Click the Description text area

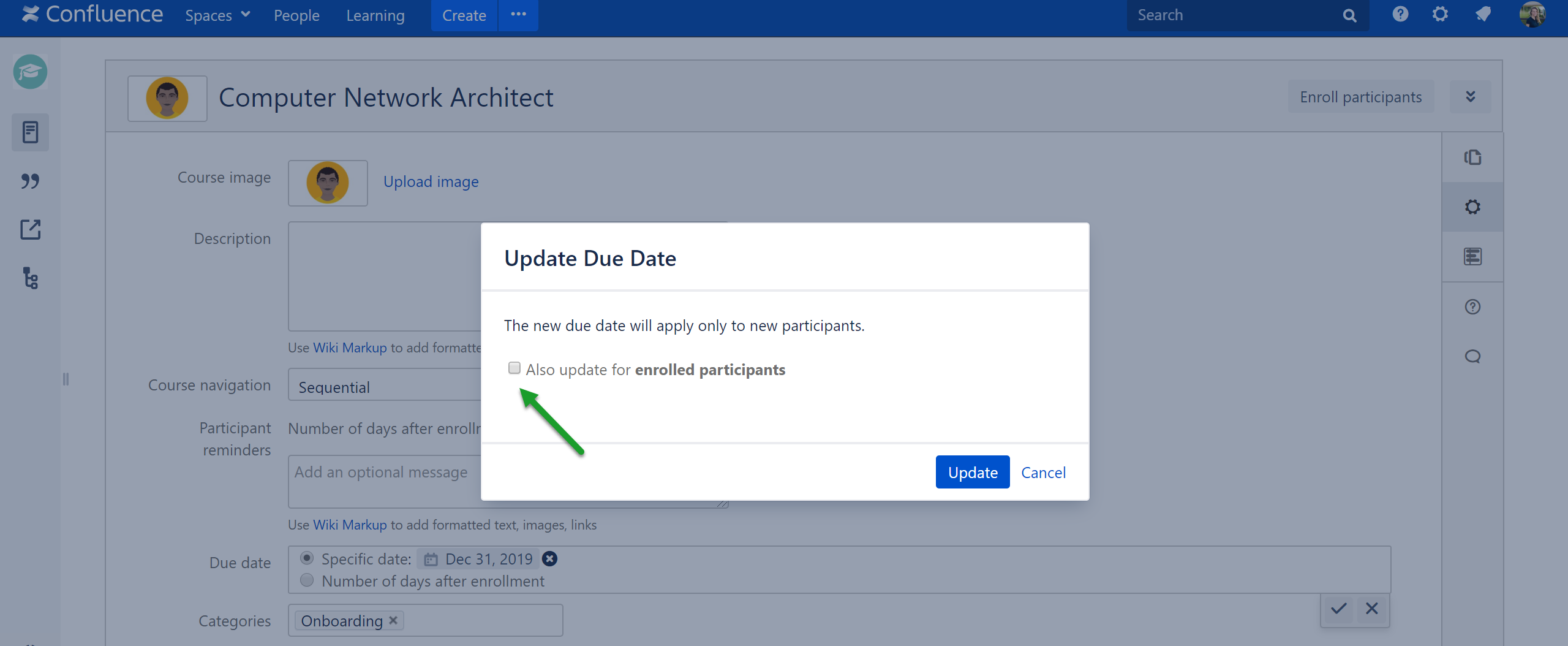point(385,276)
